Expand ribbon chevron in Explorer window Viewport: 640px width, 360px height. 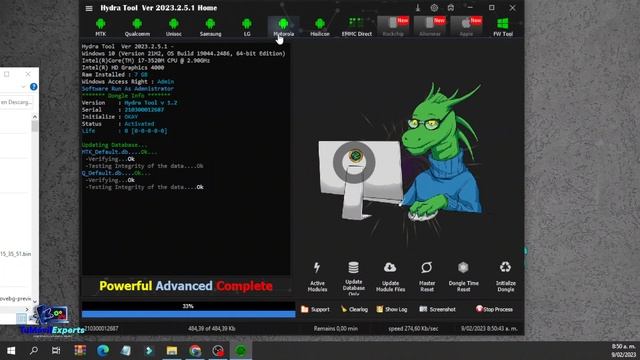23,87
